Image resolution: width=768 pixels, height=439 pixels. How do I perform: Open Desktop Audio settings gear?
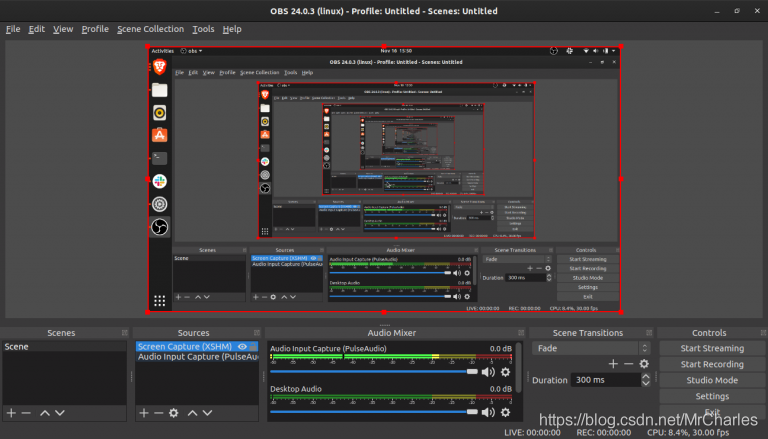pyautogui.click(x=505, y=413)
